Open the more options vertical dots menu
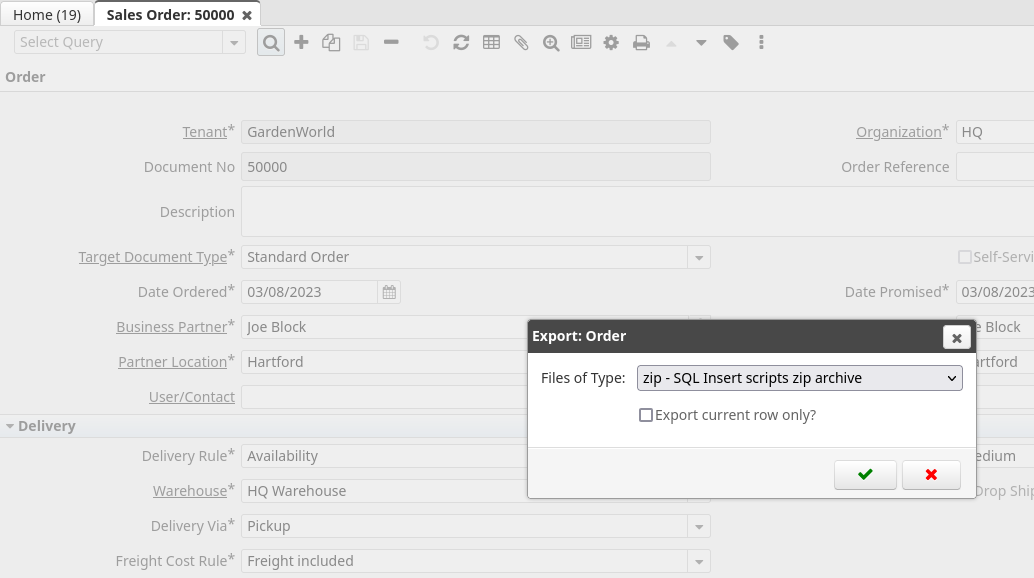The width and height of the screenshot is (1034, 578). point(761,43)
